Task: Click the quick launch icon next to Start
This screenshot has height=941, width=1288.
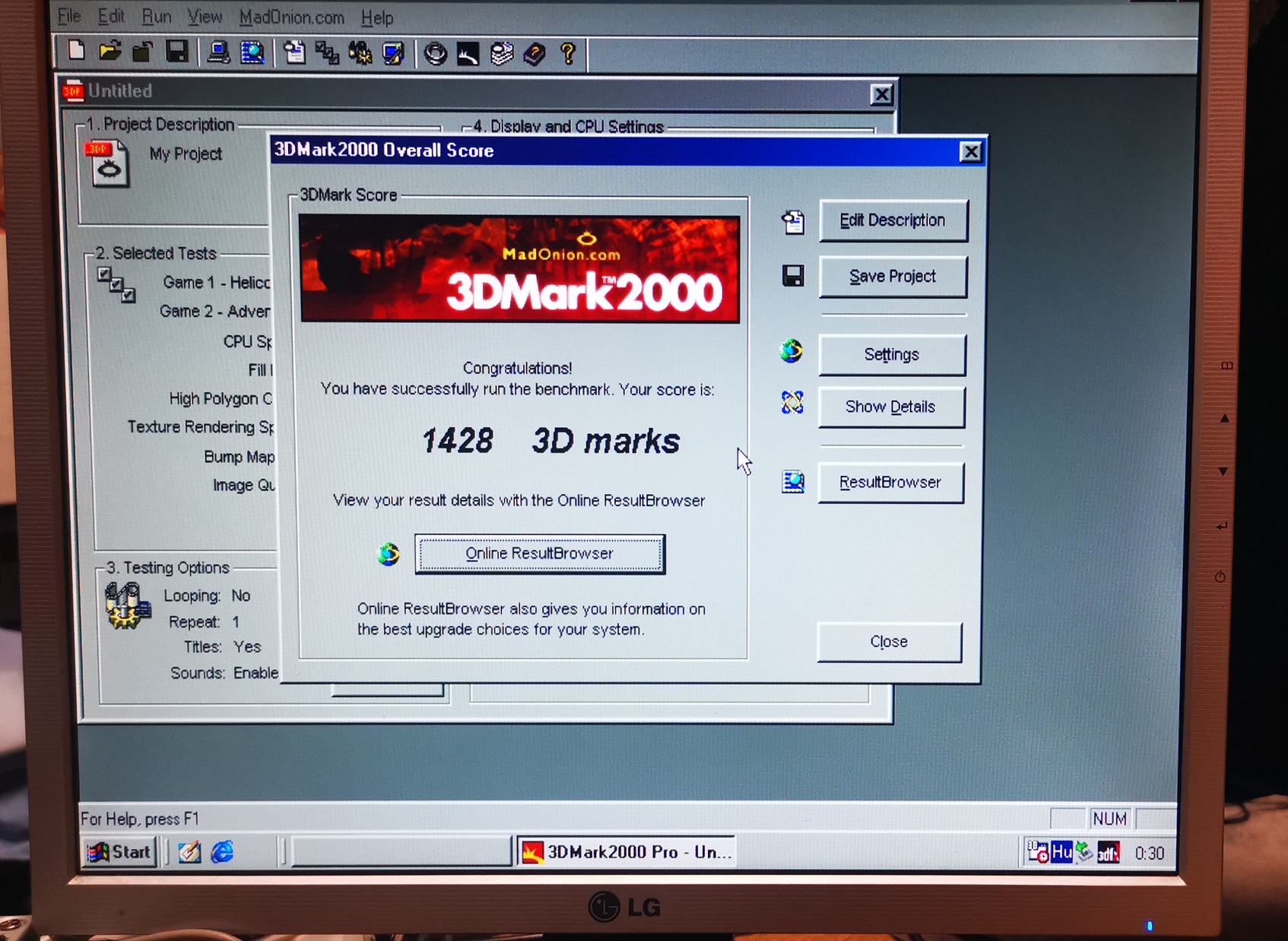Action: pos(189,852)
